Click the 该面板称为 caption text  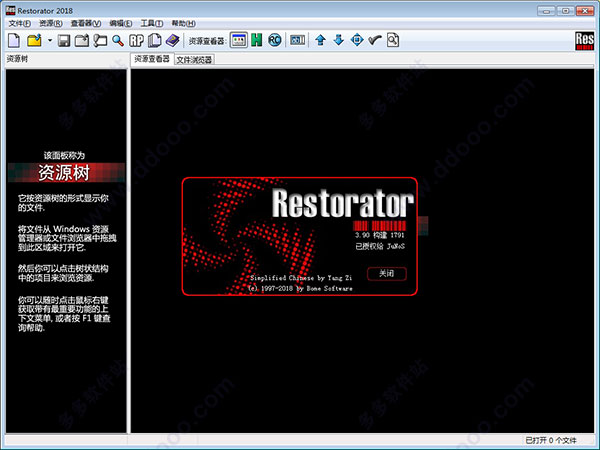click(64, 155)
